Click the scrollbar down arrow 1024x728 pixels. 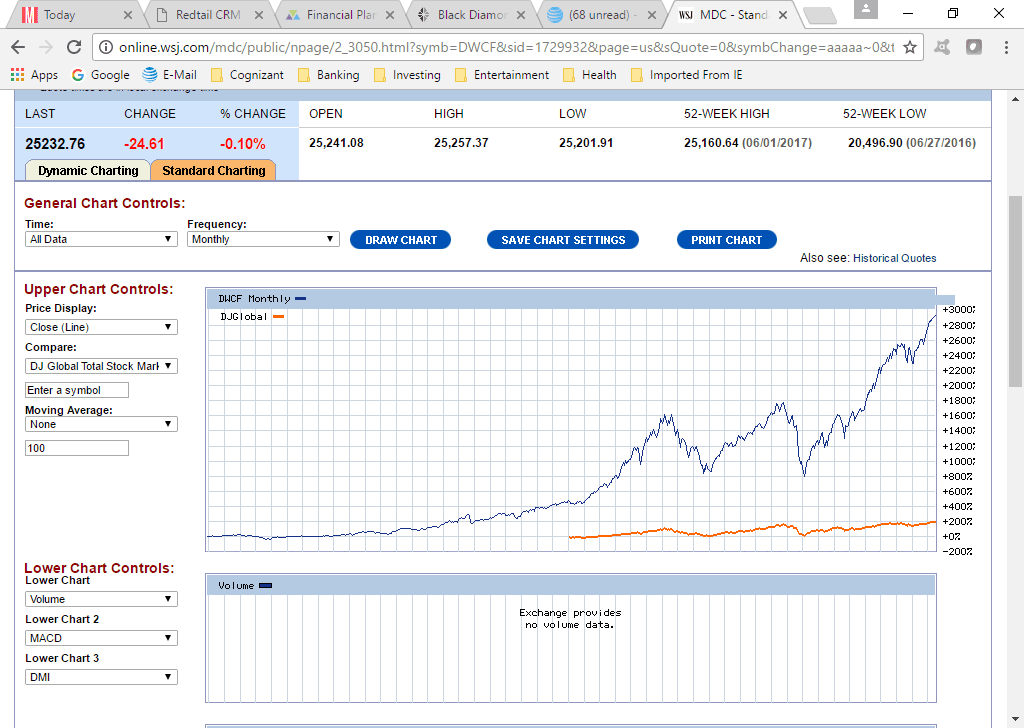click(x=1015, y=719)
